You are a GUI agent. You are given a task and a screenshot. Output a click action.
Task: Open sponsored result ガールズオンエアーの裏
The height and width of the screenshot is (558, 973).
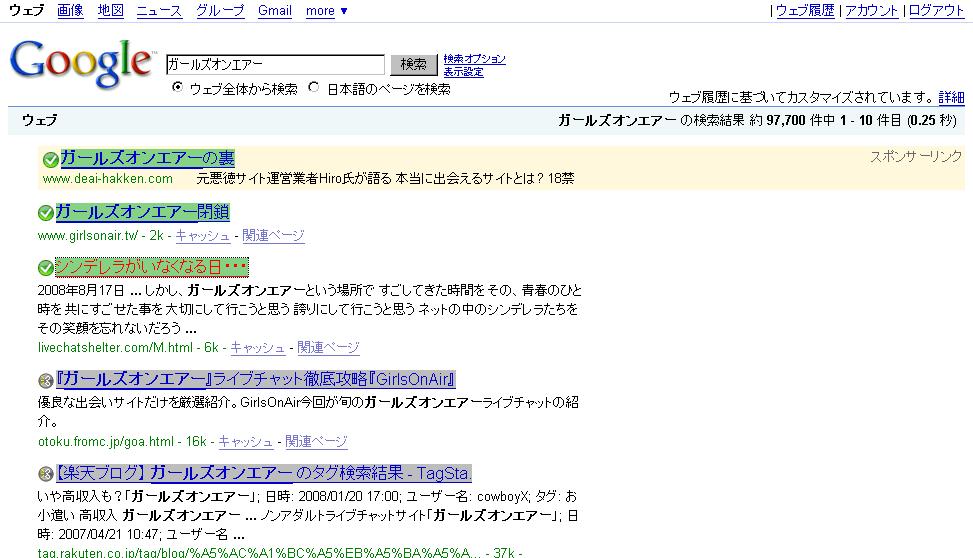click(x=148, y=158)
